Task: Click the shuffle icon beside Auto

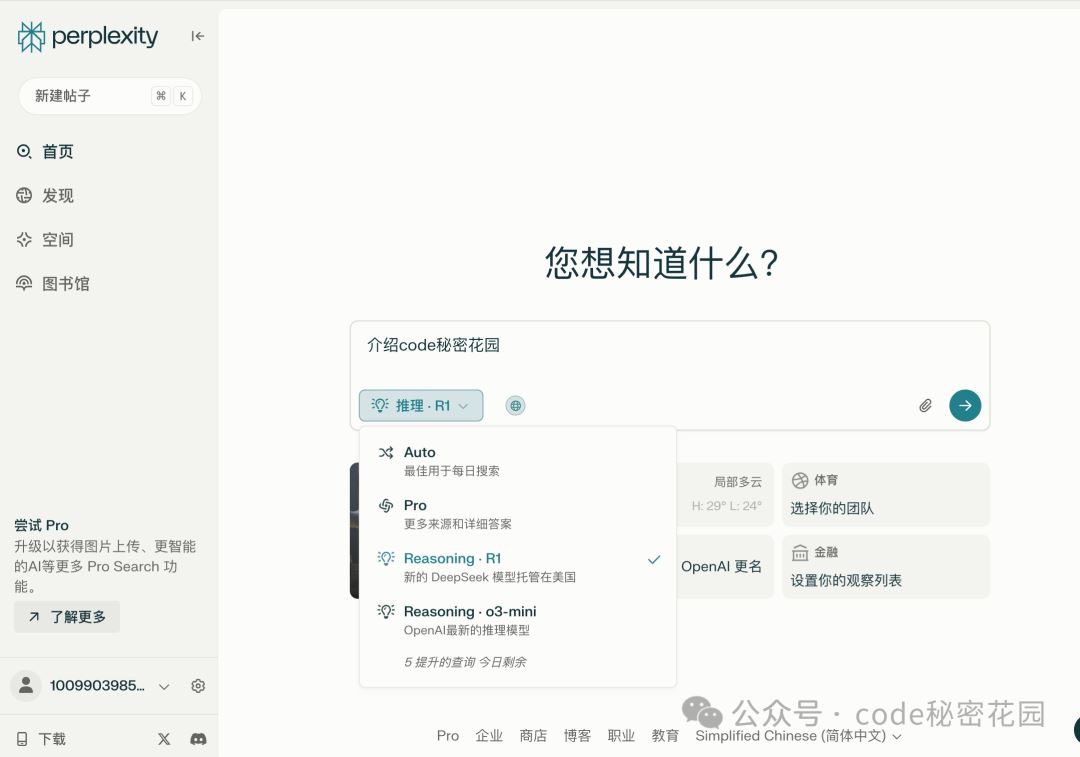Action: pyautogui.click(x=386, y=453)
